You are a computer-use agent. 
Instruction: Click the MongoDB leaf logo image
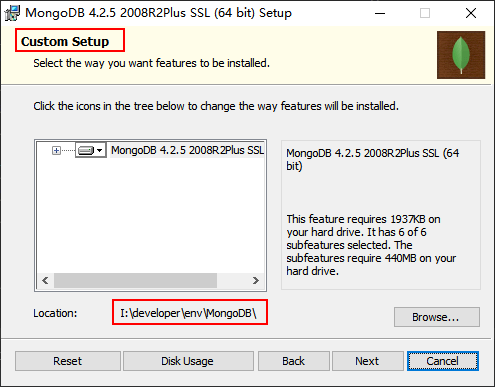tap(461, 55)
